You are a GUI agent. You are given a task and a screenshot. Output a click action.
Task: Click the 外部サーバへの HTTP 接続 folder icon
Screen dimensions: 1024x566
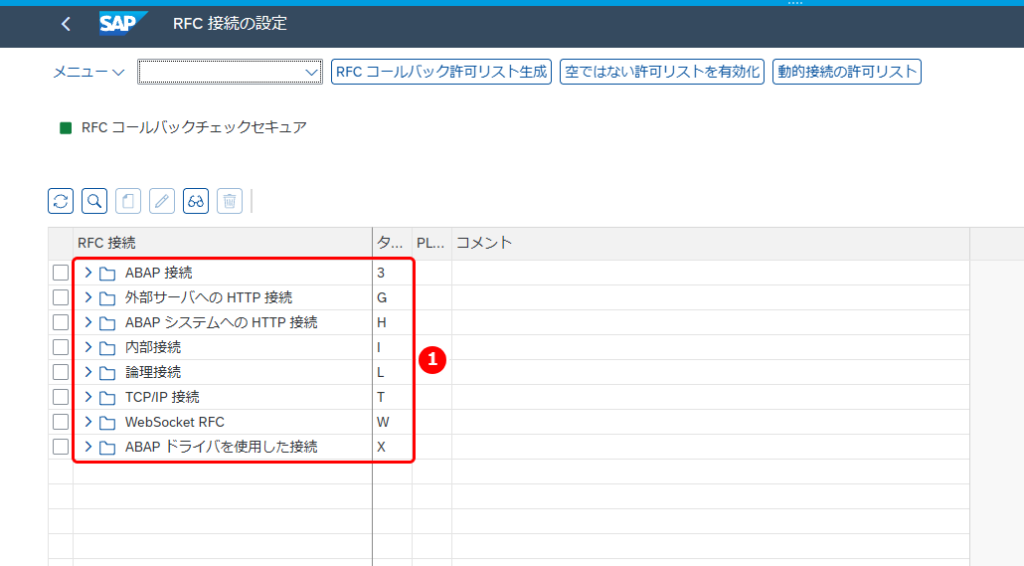[x=107, y=298]
